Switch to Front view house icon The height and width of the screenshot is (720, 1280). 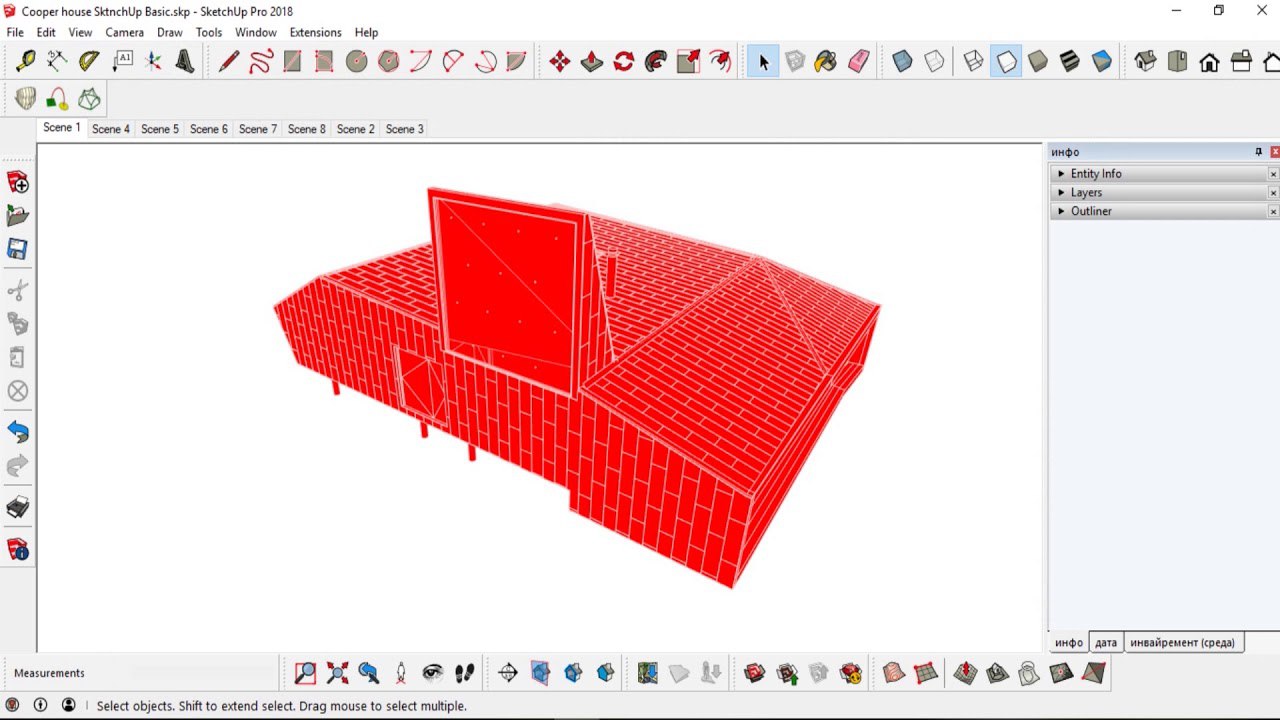[1209, 61]
